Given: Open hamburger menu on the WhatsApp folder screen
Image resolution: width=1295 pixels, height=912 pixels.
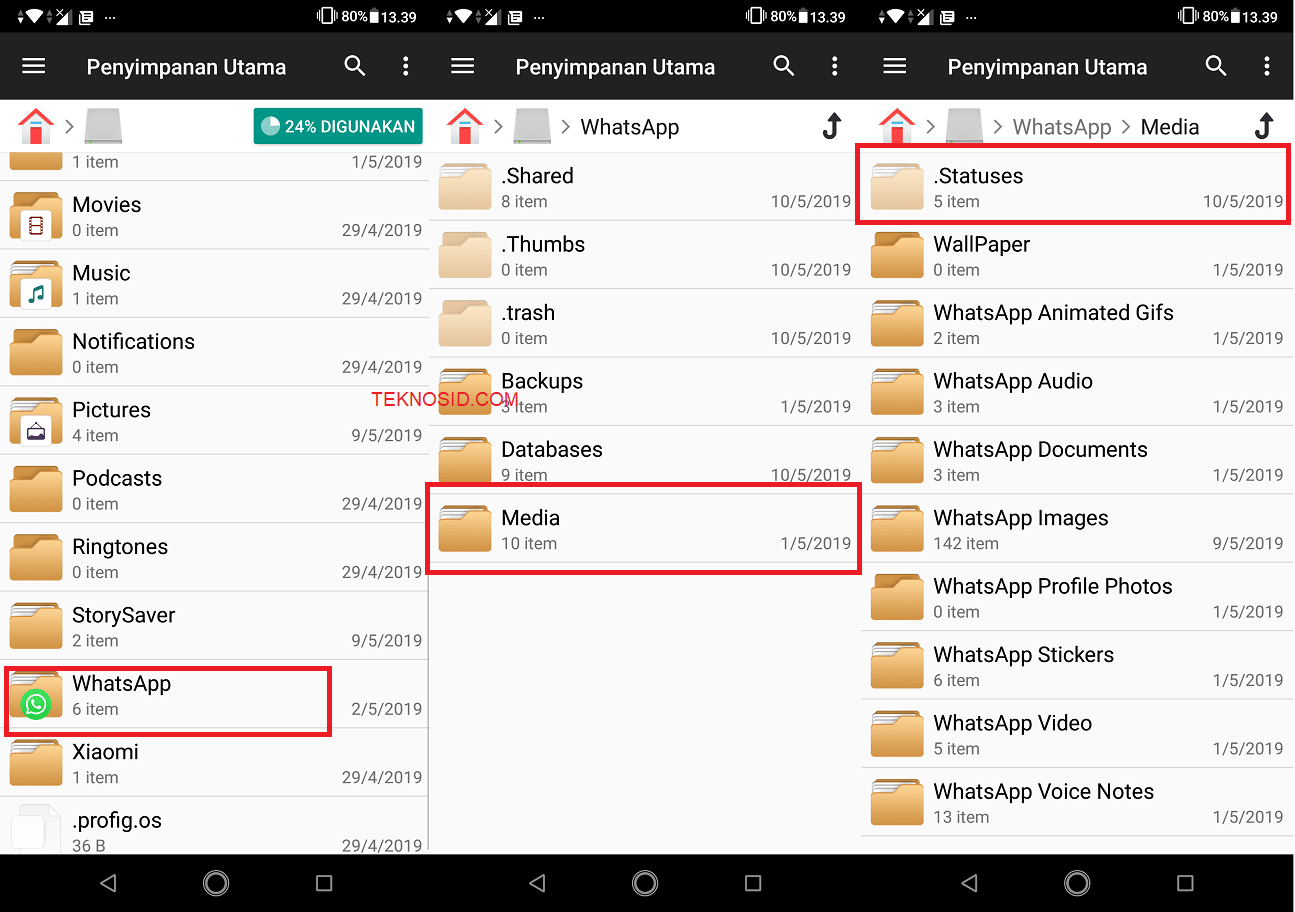Looking at the screenshot, I should coord(462,66).
